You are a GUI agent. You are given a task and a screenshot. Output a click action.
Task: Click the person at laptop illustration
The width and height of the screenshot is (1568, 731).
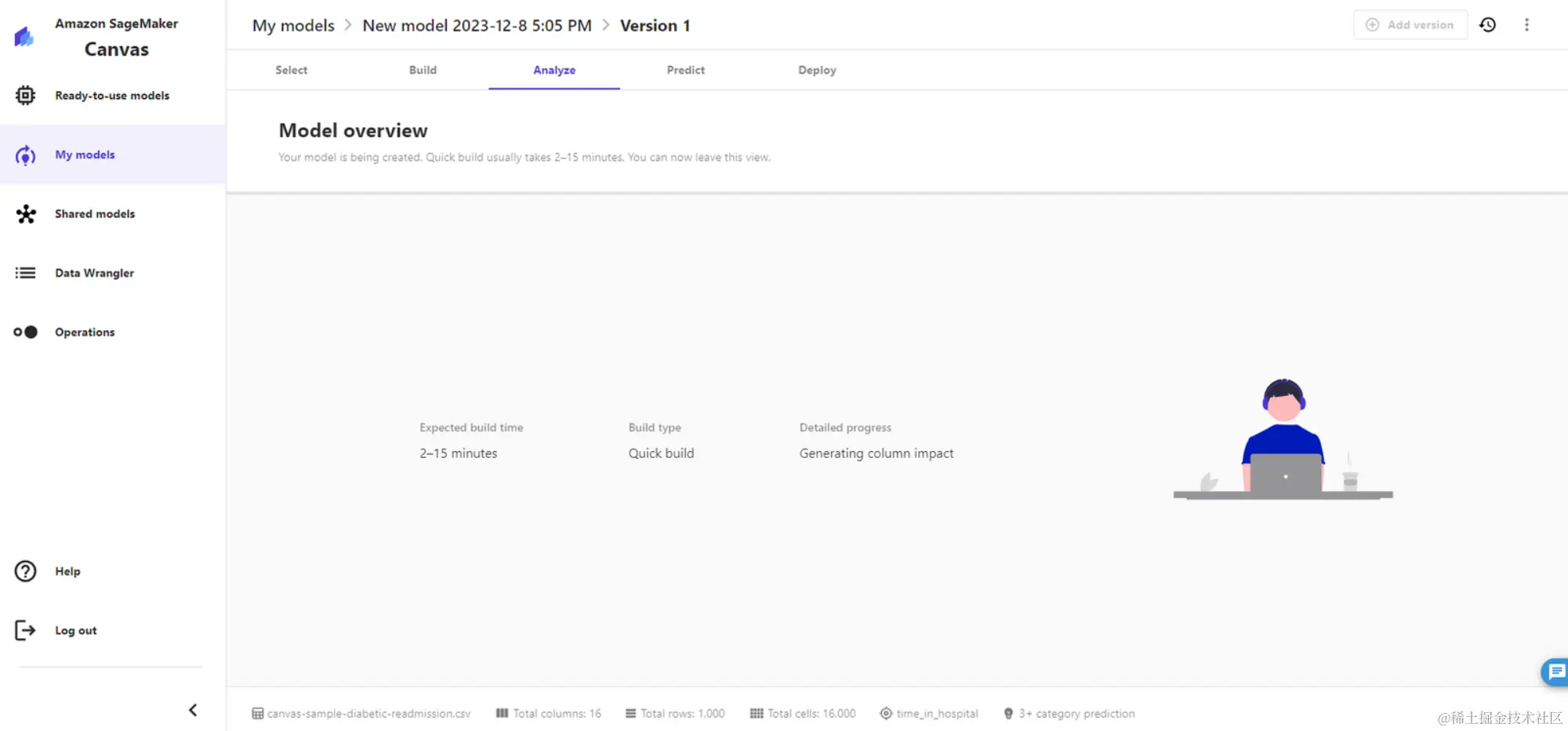(x=1283, y=439)
